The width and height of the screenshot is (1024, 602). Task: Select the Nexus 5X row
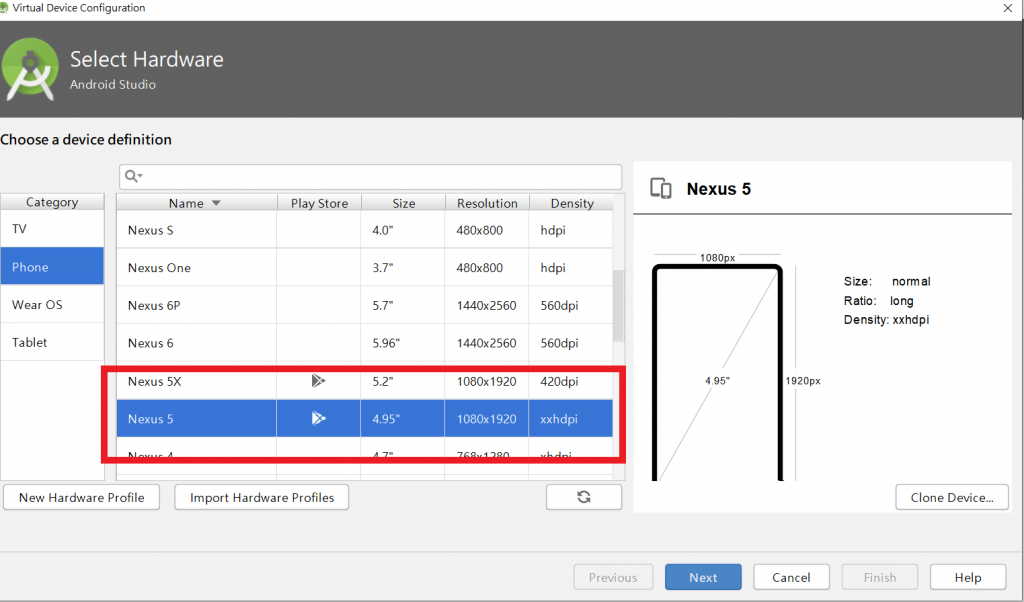(x=364, y=381)
